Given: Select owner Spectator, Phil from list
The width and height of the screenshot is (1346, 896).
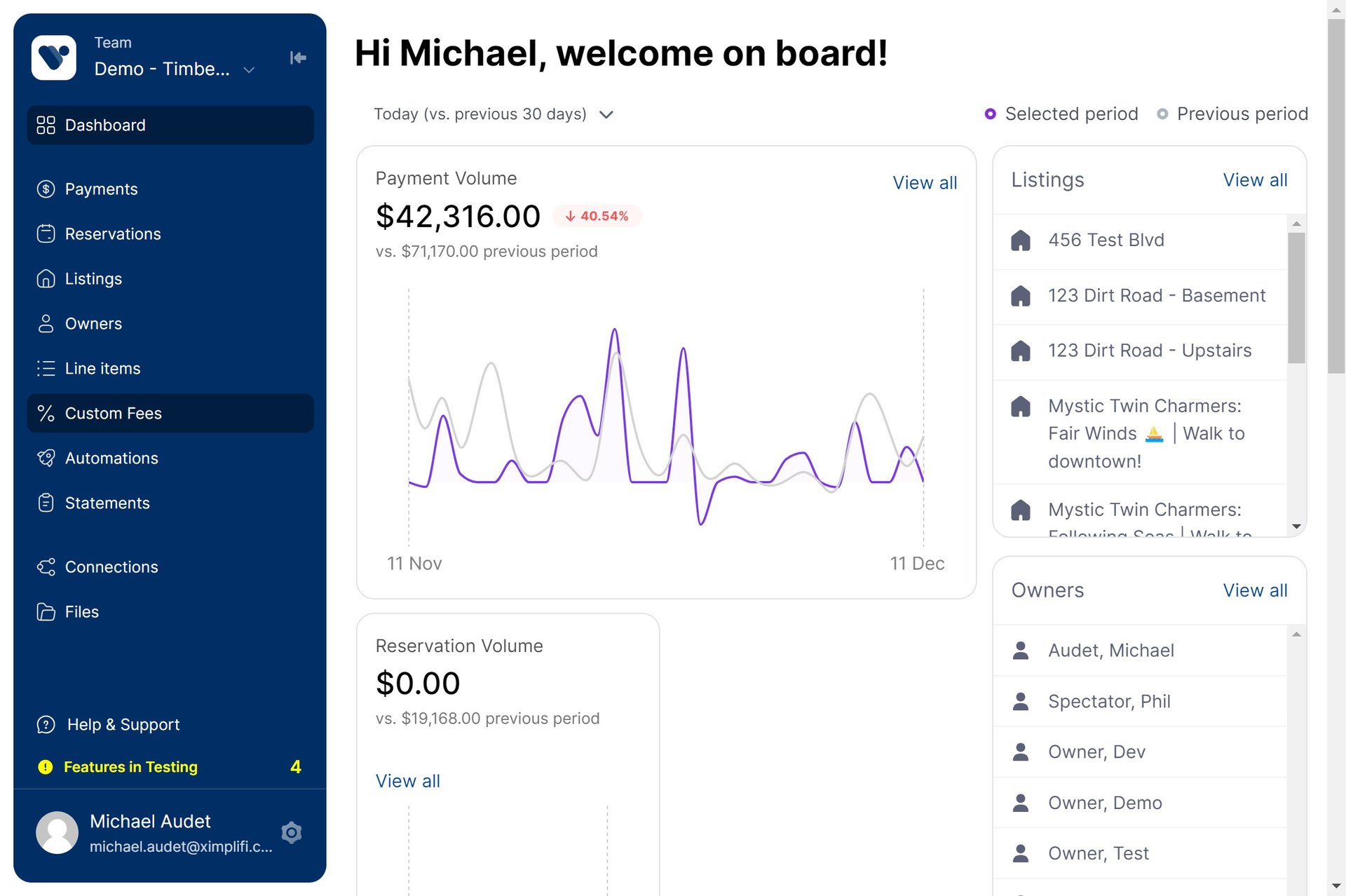Looking at the screenshot, I should pos(1108,702).
